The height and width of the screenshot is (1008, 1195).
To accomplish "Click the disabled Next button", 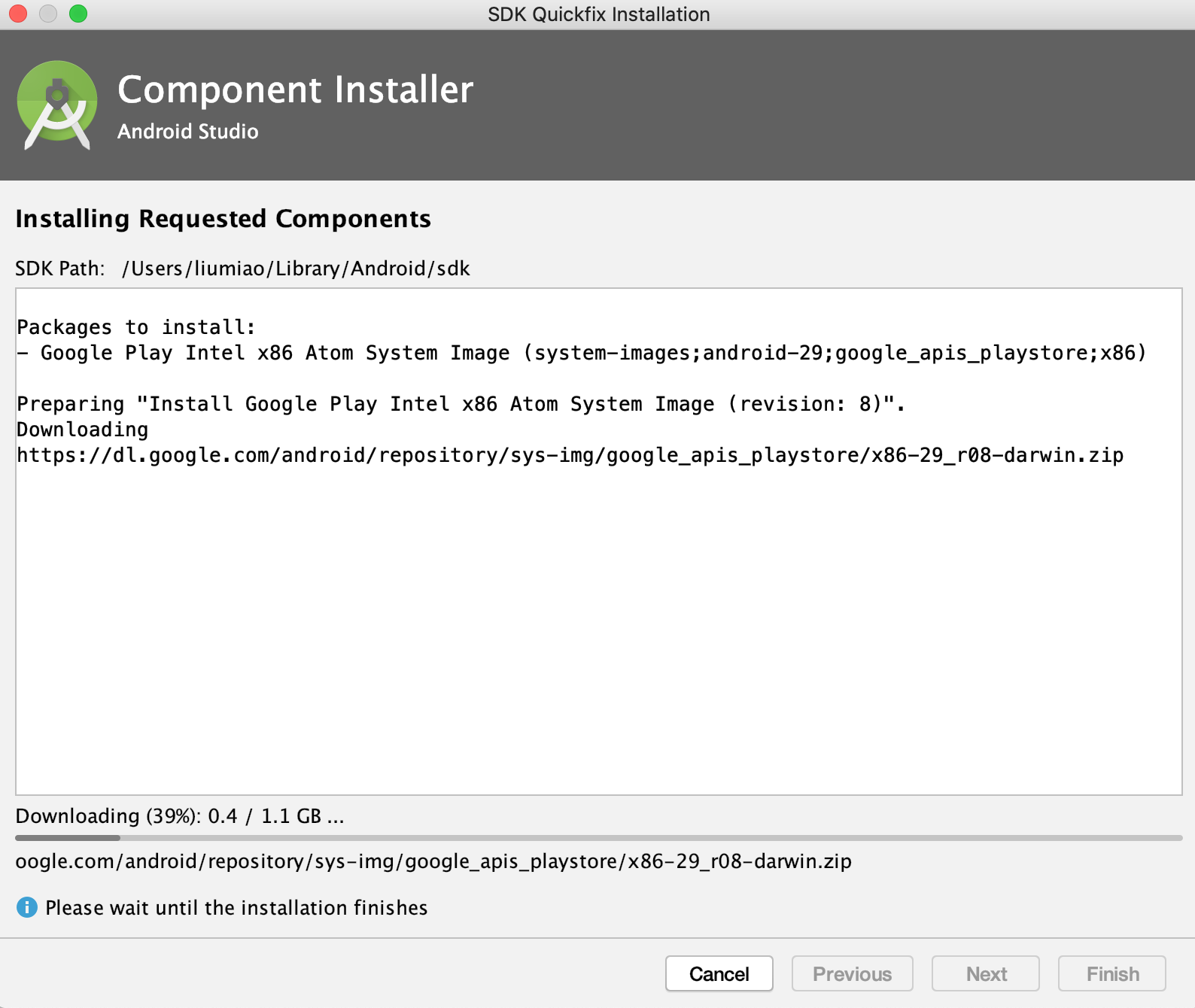I will click(x=986, y=973).
